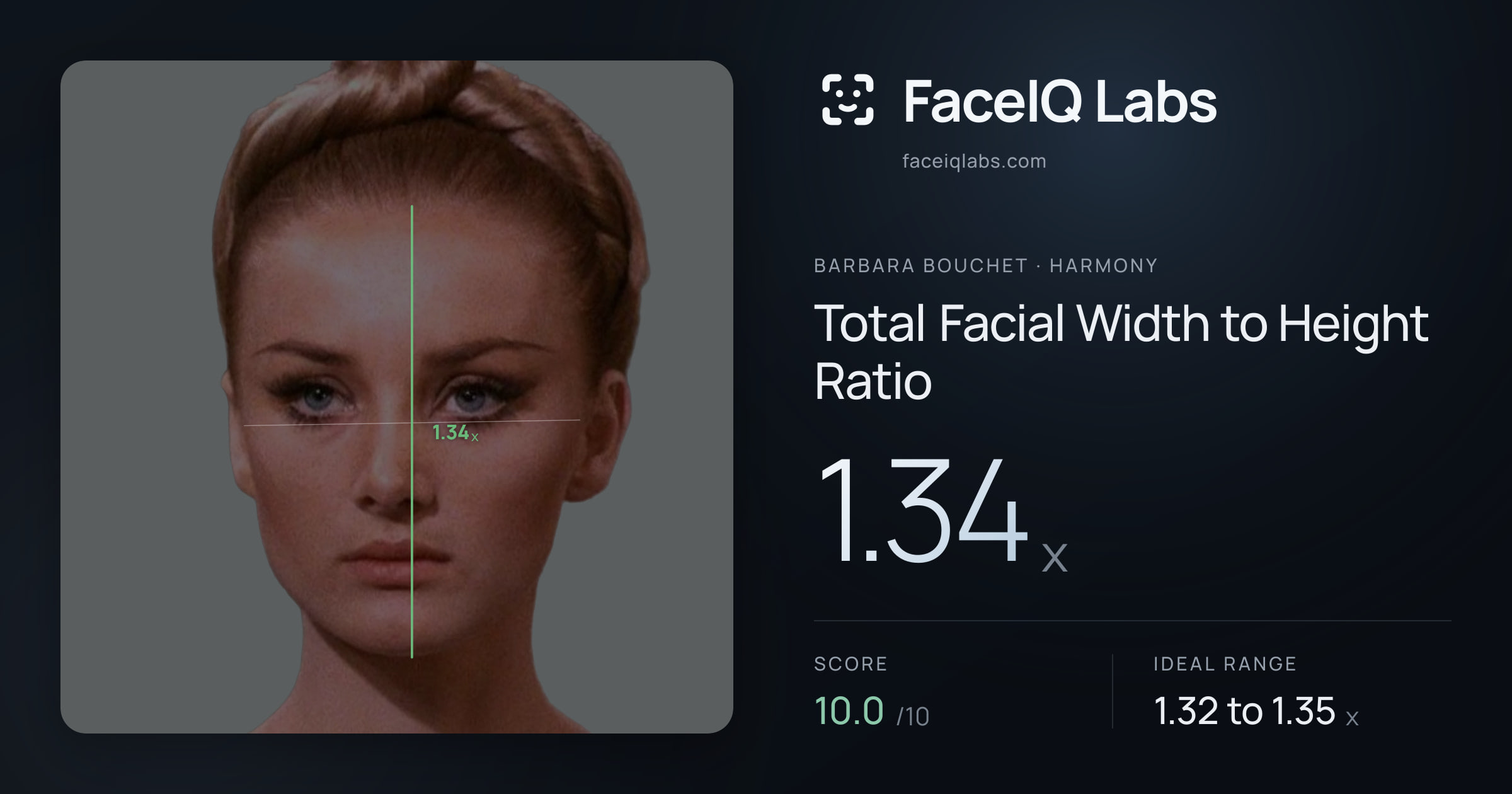Click the portrait photo thumbnail
The width and height of the screenshot is (1512, 794).
397,397
